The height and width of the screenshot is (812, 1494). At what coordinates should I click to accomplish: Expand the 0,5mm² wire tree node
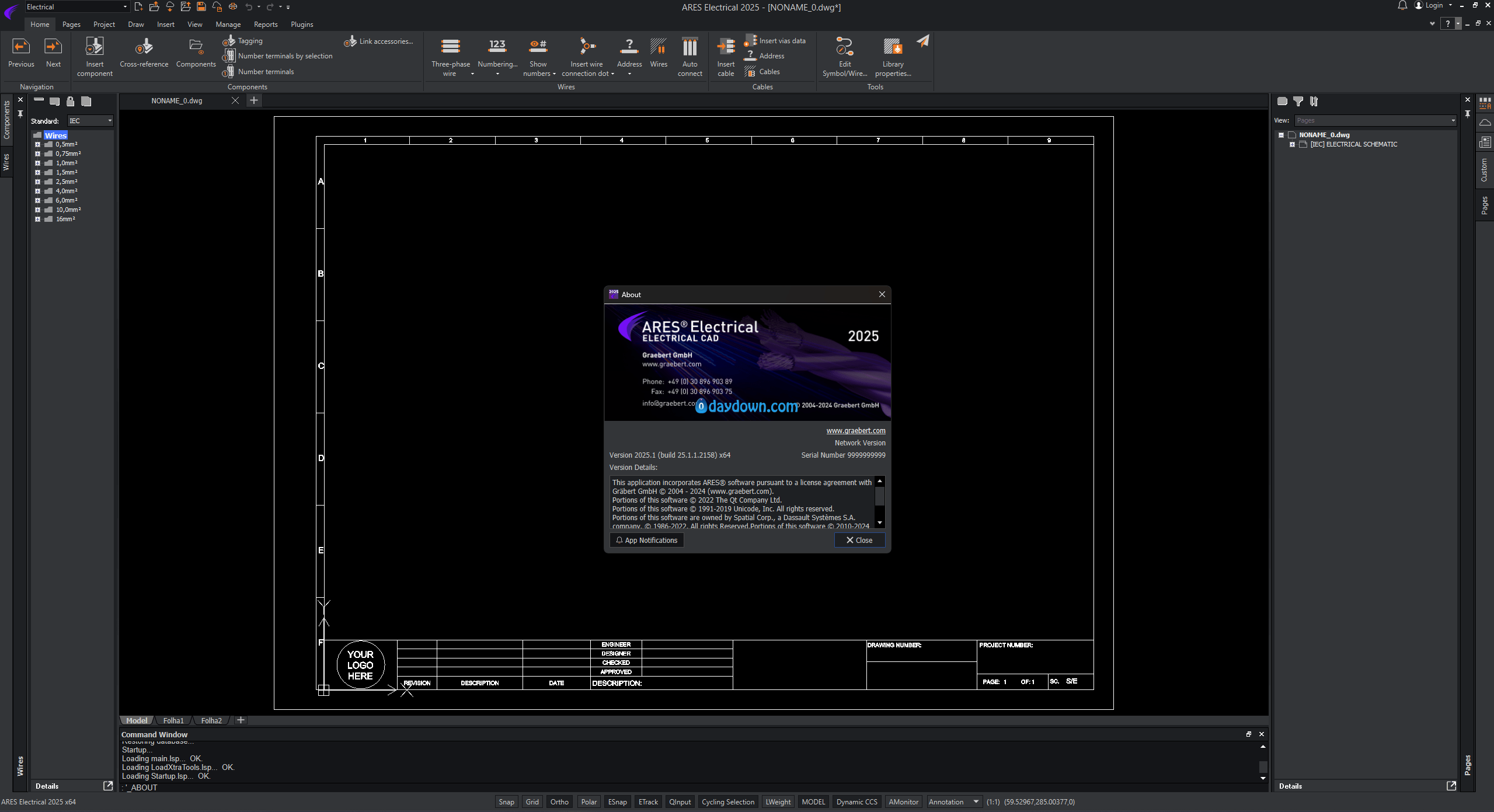[37, 145]
